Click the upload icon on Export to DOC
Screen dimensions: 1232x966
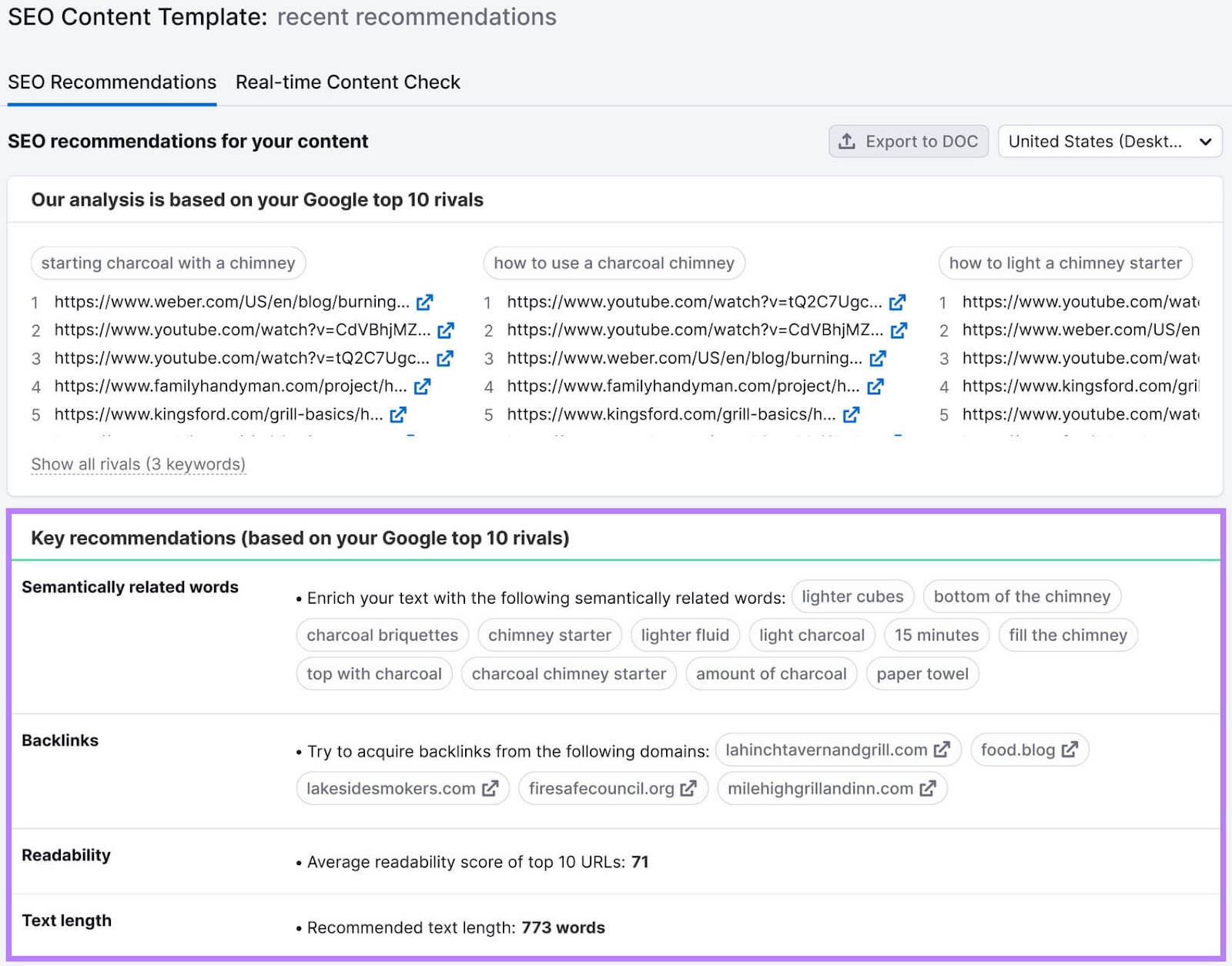pyautogui.click(x=848, y=141)
